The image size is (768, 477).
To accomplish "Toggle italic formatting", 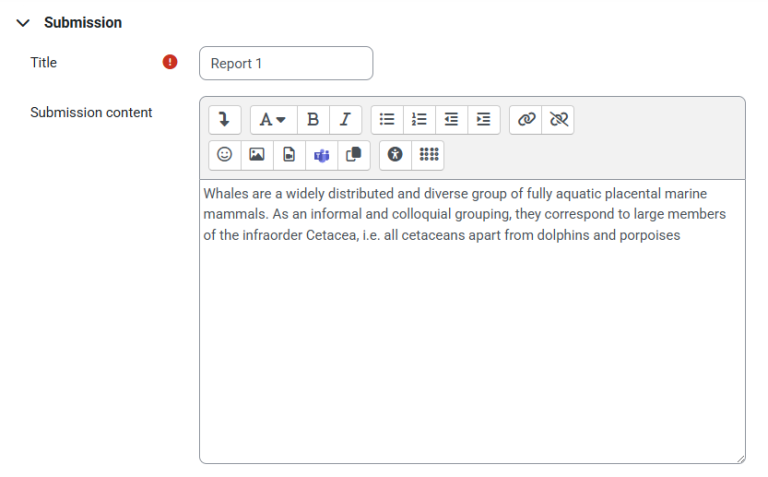I will pos(345,119).
